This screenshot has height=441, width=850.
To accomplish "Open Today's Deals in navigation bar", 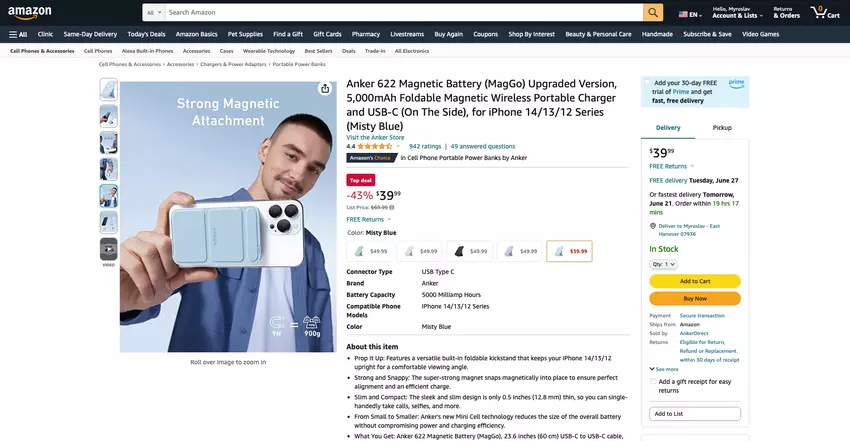I will pos(146,34).
